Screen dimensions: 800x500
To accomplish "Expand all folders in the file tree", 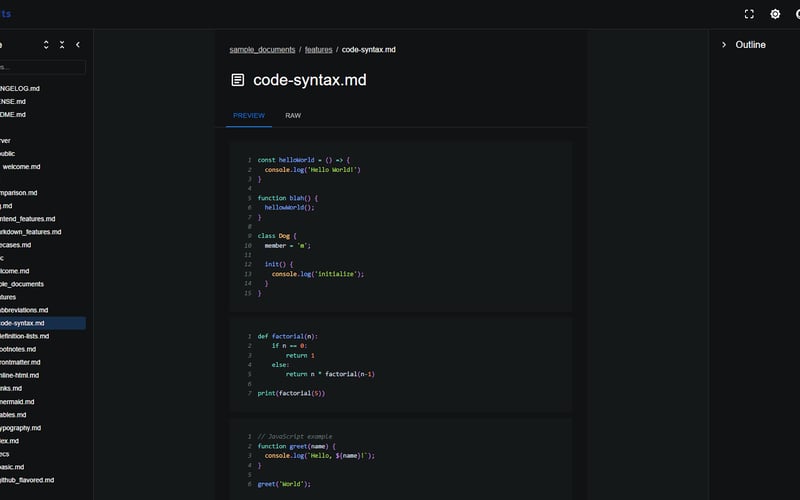I will point(46,45).
